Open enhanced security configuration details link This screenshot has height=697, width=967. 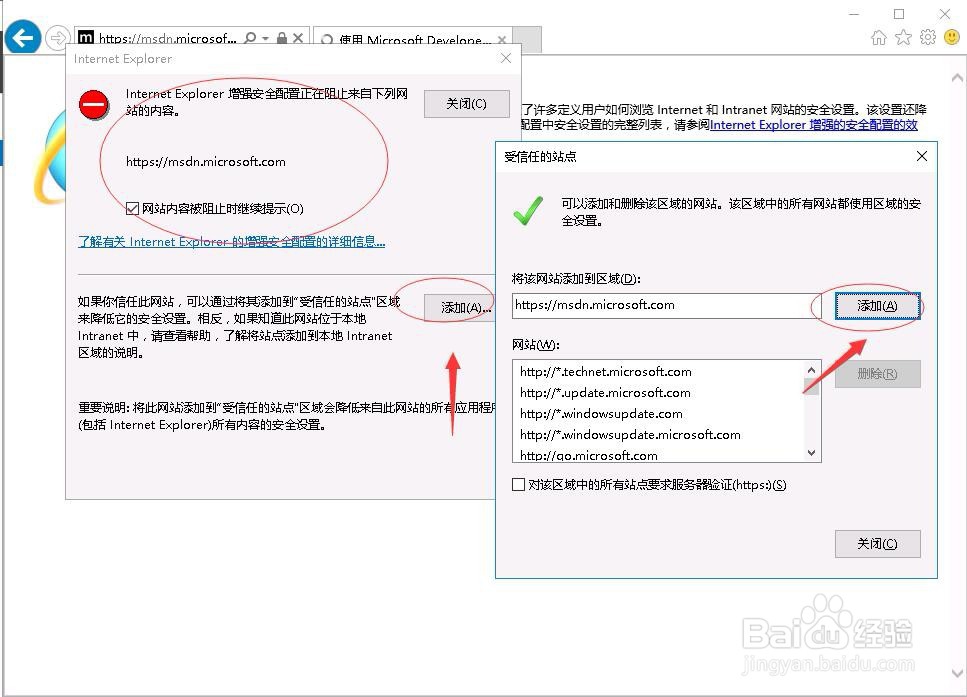tap(231, 242)
